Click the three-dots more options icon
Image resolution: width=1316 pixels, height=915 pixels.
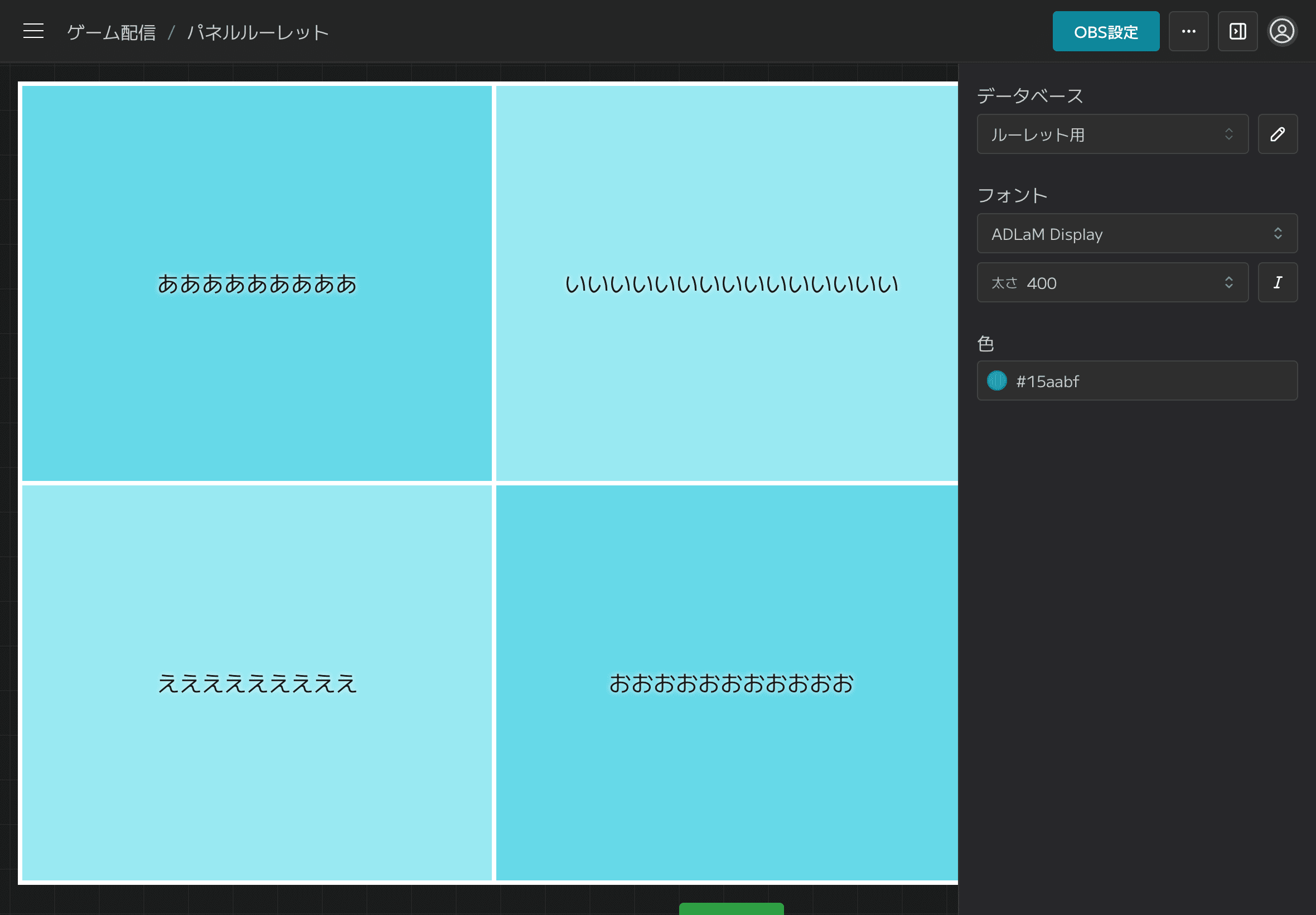click(x=1188, y=31)
